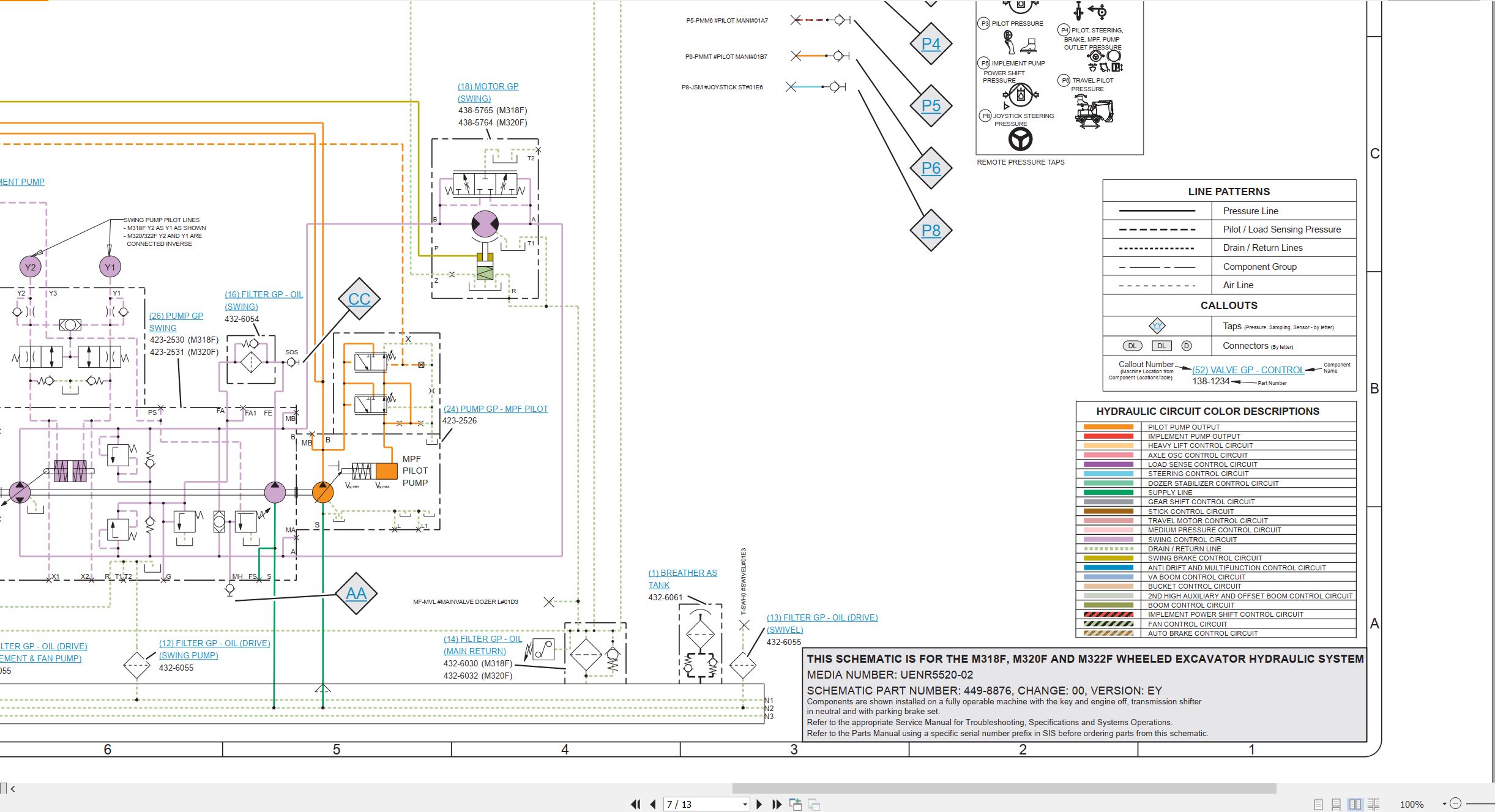Viewport: 1495px width, 812px height.
Task: Click YY taps callout sample diamond
Action: (x=1157, y=326)
